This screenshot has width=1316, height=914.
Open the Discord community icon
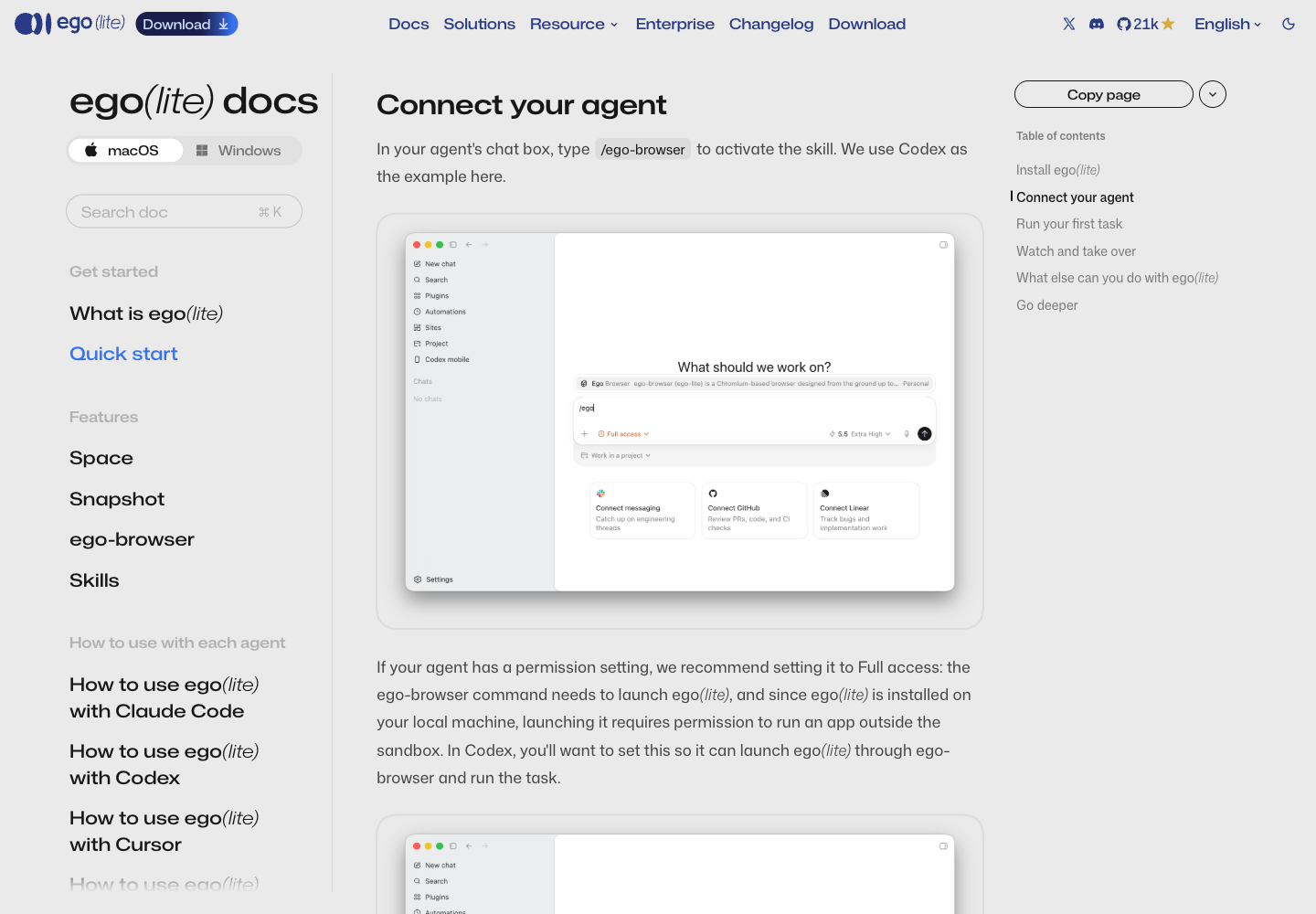pos(1097,24)
